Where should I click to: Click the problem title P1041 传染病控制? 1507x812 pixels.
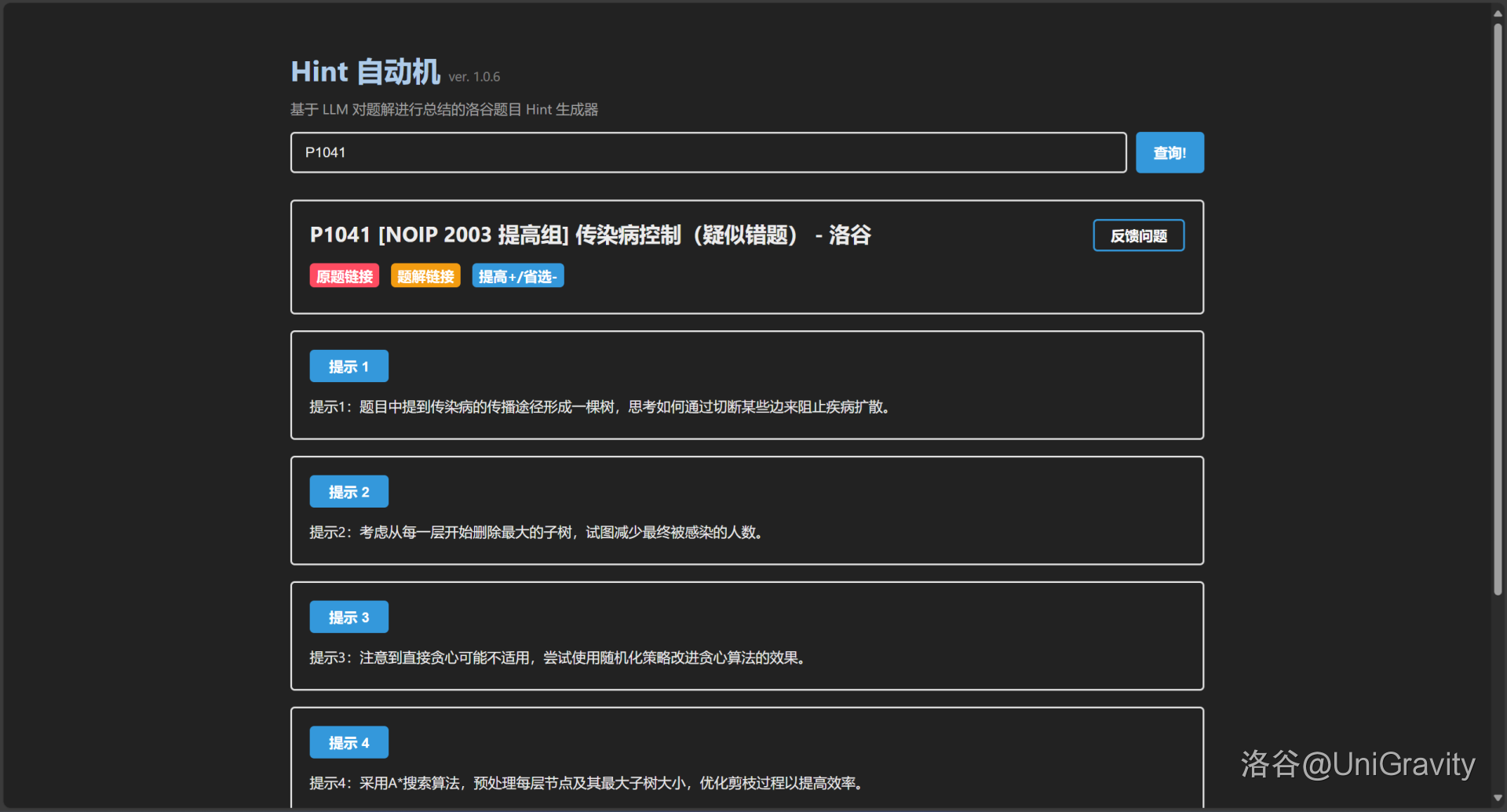590,235
